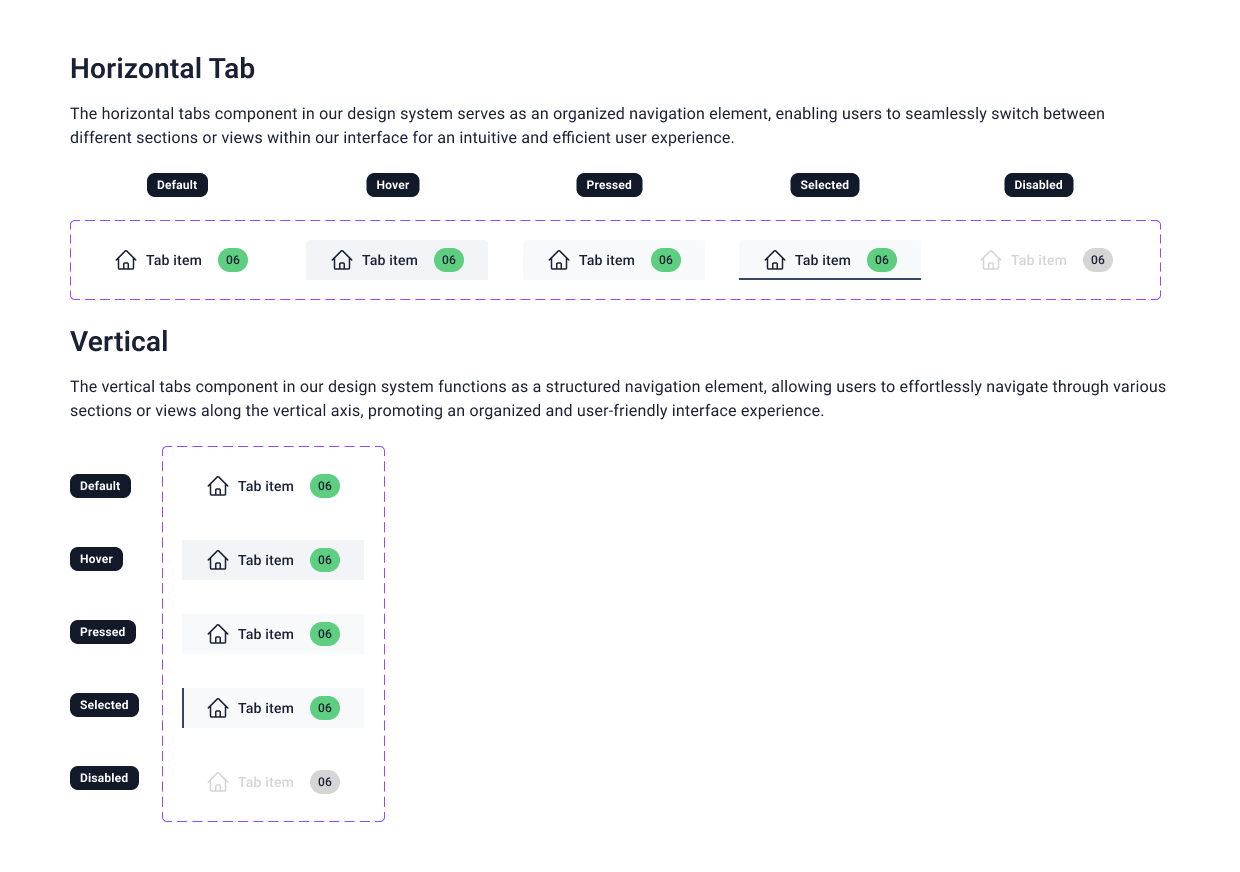
Task: Click home icon in vertical selected tab
Action: [x=218, y=708]
